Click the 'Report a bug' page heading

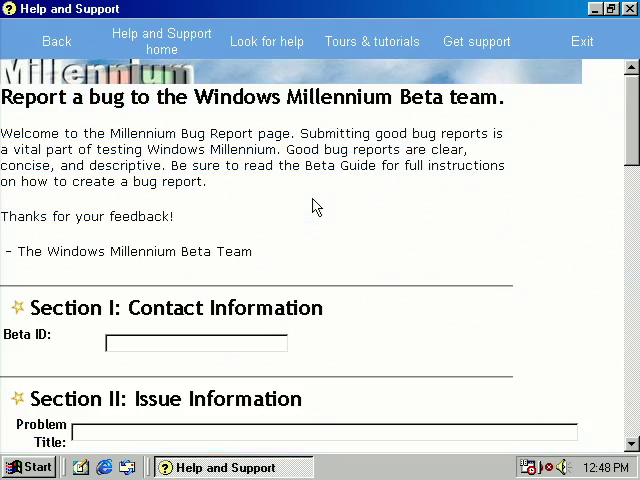pyautogui.click(x=252, y=97)
